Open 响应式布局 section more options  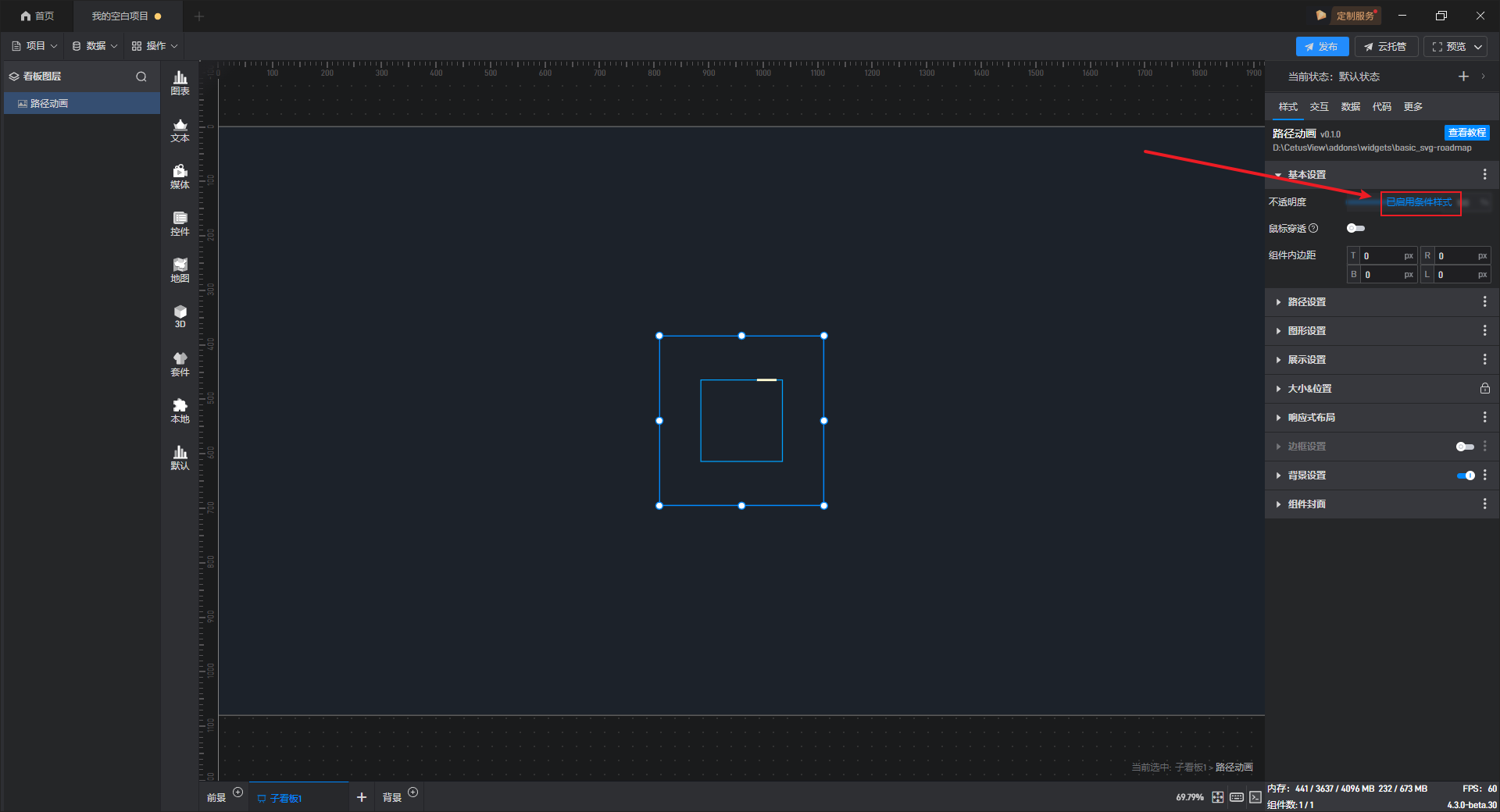point(1484,418)
